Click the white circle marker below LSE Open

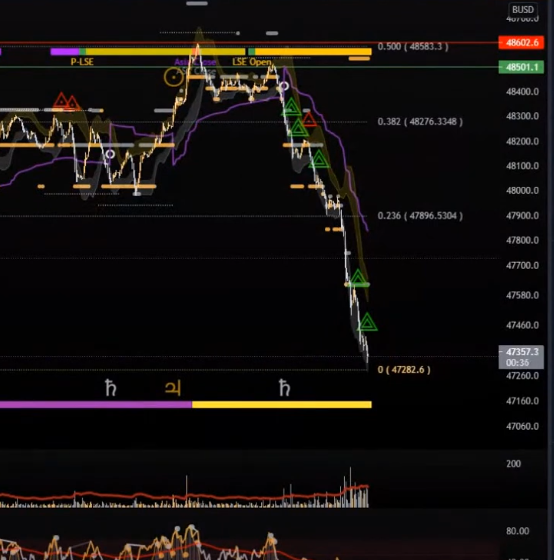coord(284,86)
